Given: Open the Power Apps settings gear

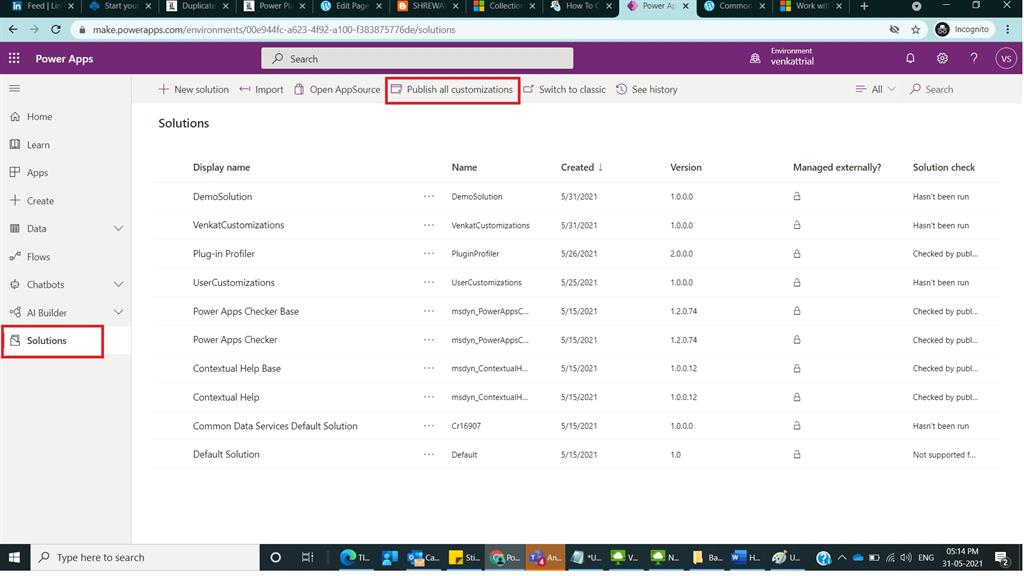Looking at the screenshot, I should (941, 59).
